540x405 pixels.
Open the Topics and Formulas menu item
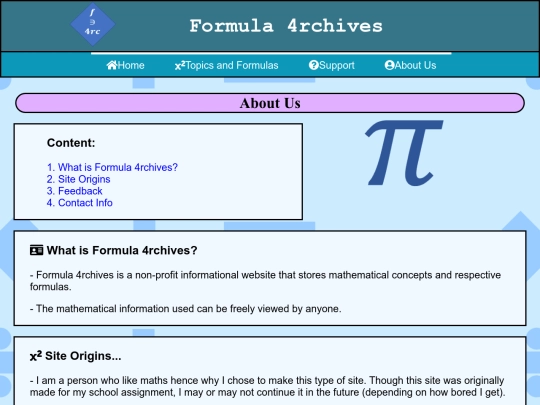(x=226, y=65)
